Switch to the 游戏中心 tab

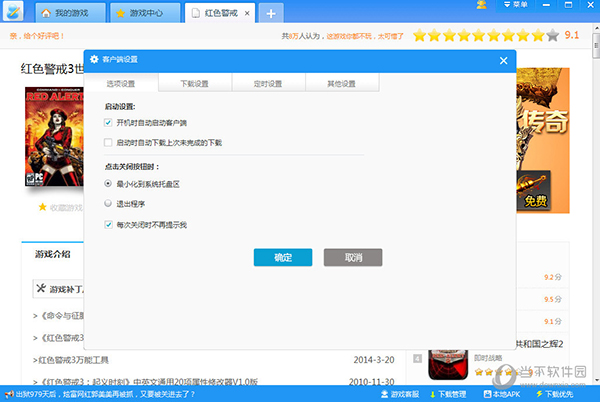[x=145, y=13]
